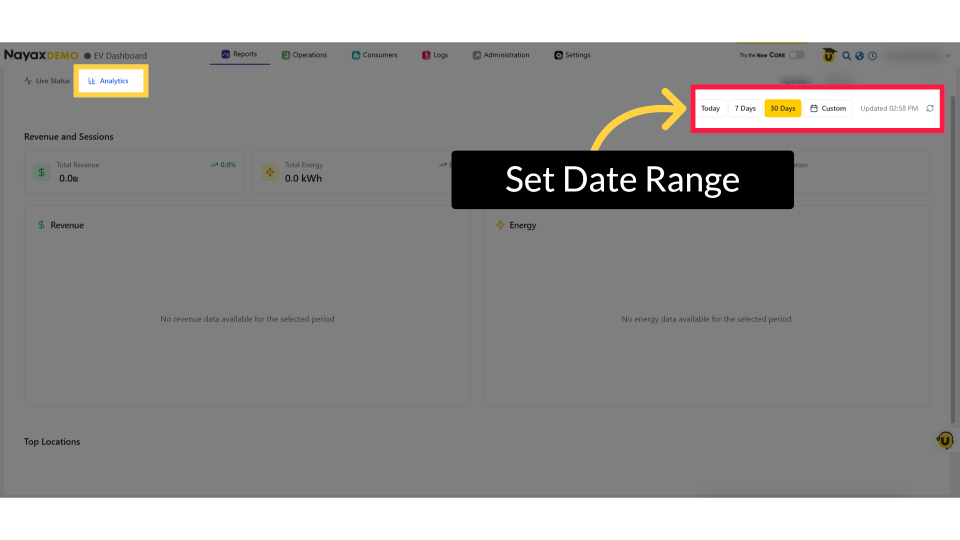This screenshot has height=540, width=960.
Task: Open the Custom date range picker
Action: [x=828, y=108]
